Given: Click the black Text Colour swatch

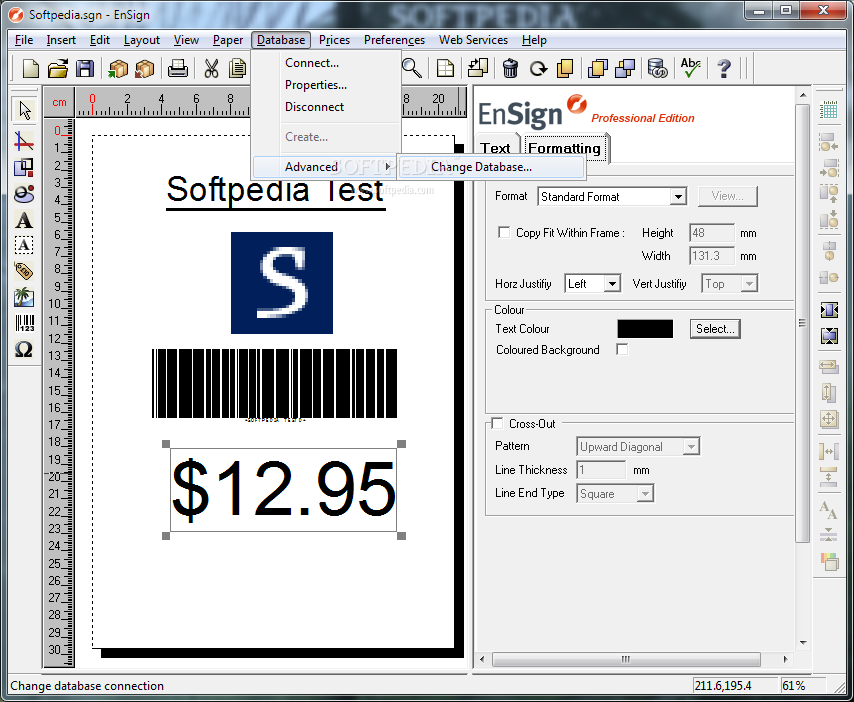Looking at the screenshot, I should pyautogui.click(x=645, y=329).
